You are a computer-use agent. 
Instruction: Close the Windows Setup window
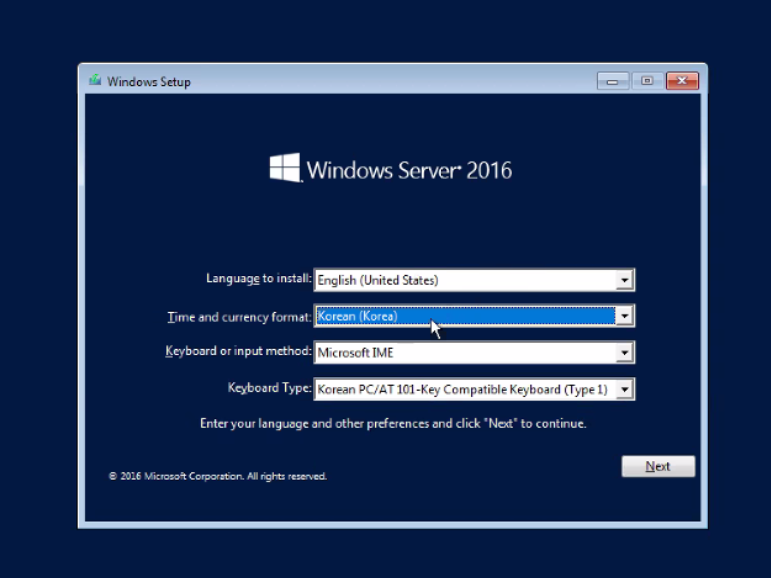[682, 81]
